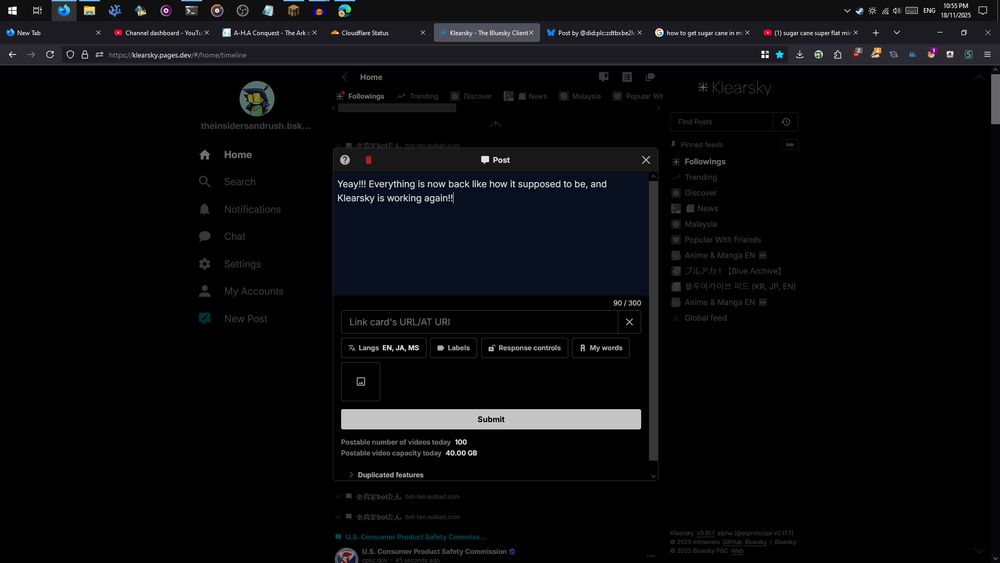Switch to the Followings feed tab
The image size is (1000, 563).
(x=360, y=96)
